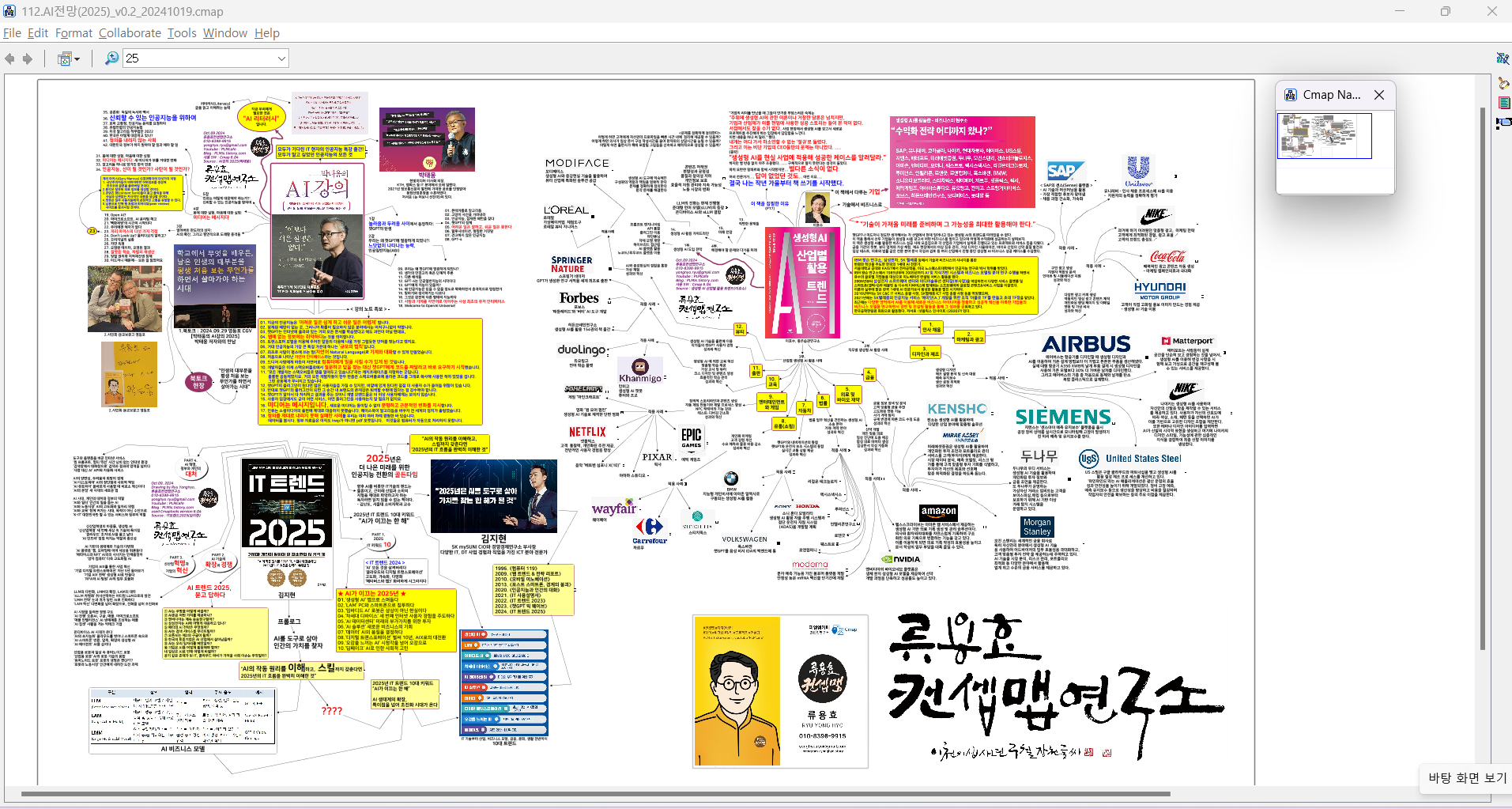Open the Tools menu

[x=182, y=33]
